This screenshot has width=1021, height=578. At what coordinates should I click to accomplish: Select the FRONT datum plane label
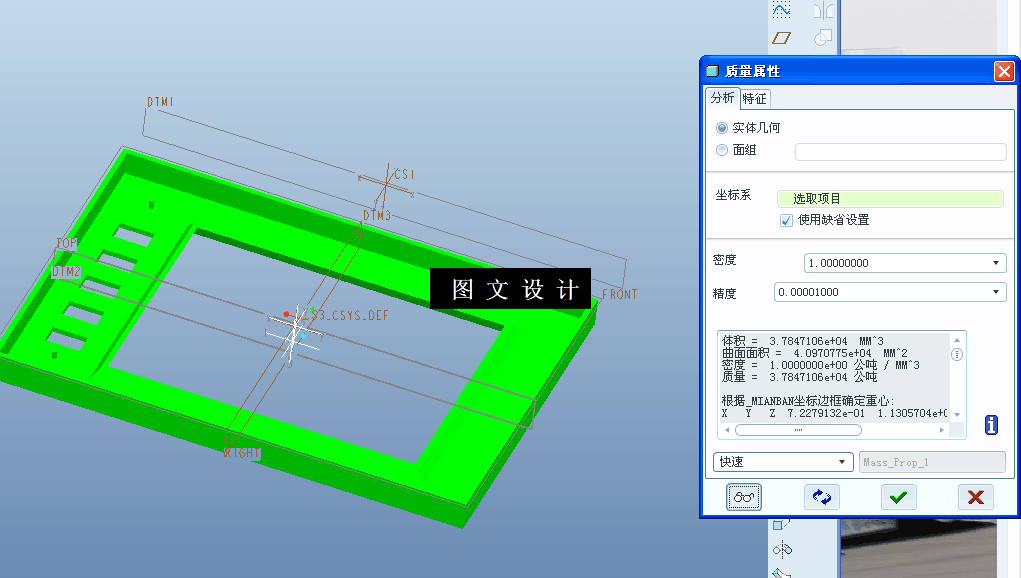(620, 295)
